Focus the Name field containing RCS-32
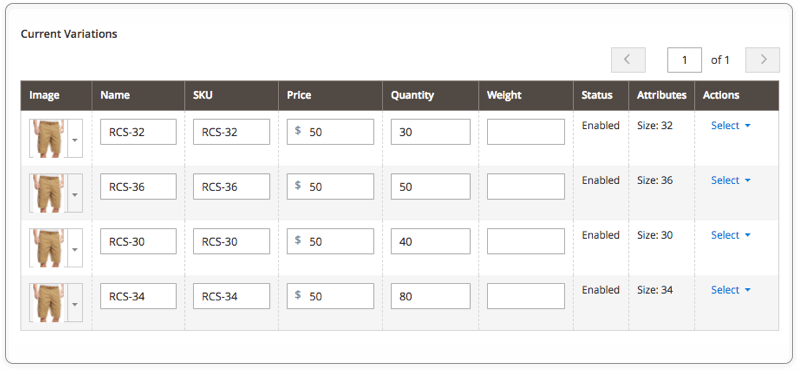 138,132
